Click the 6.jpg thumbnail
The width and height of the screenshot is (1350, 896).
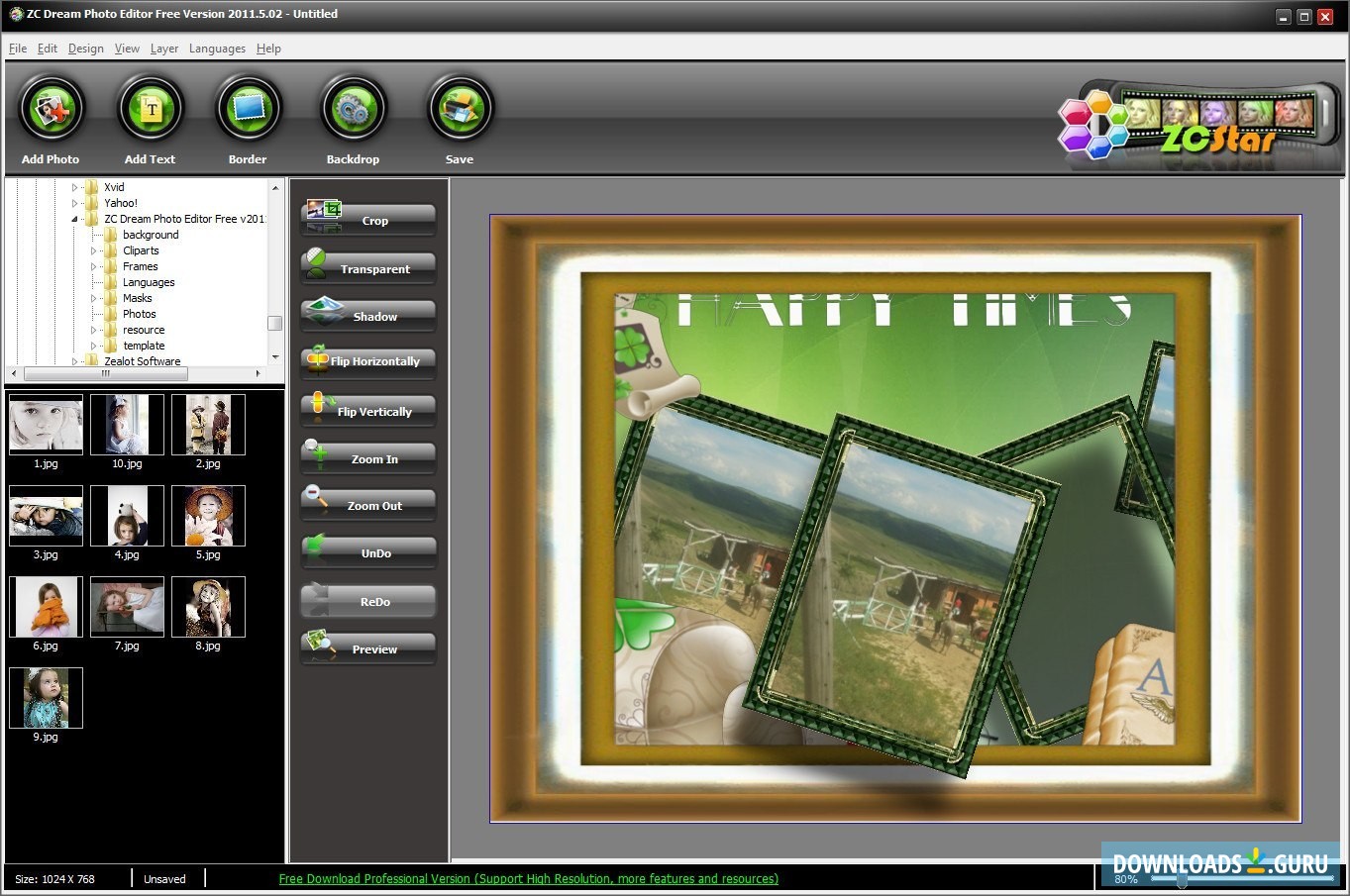tap(46, 607)
